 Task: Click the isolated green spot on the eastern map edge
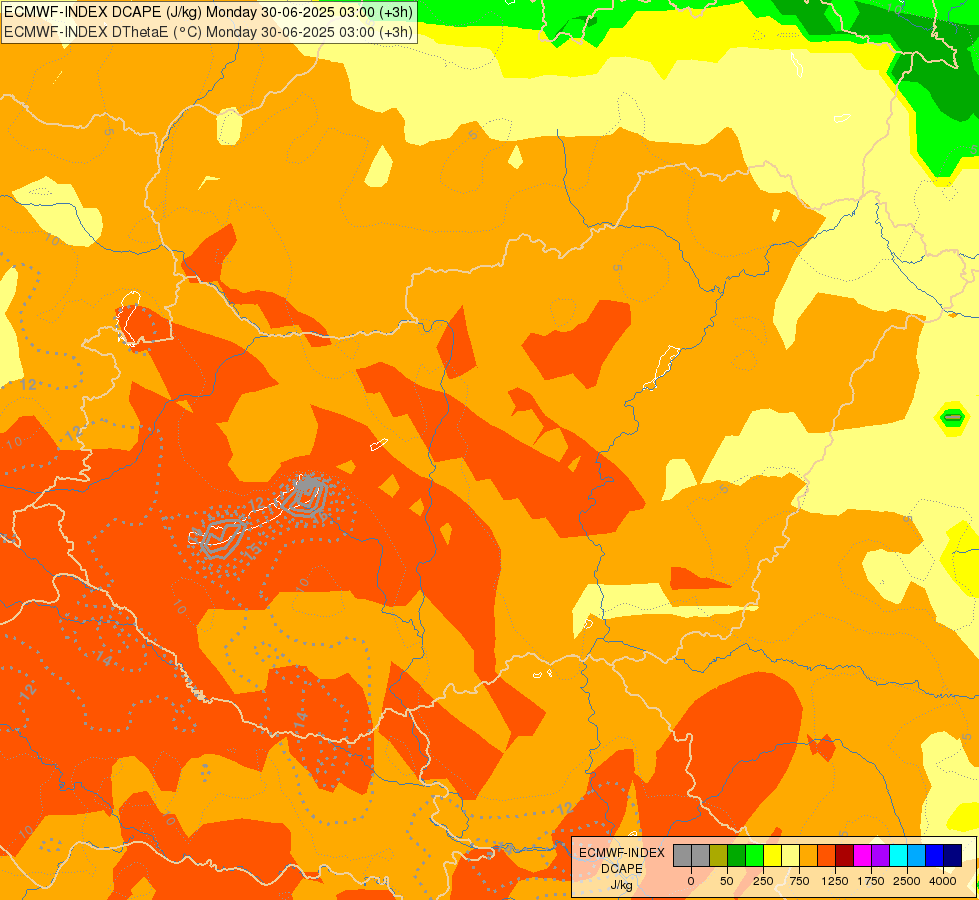tap(952, 417)
